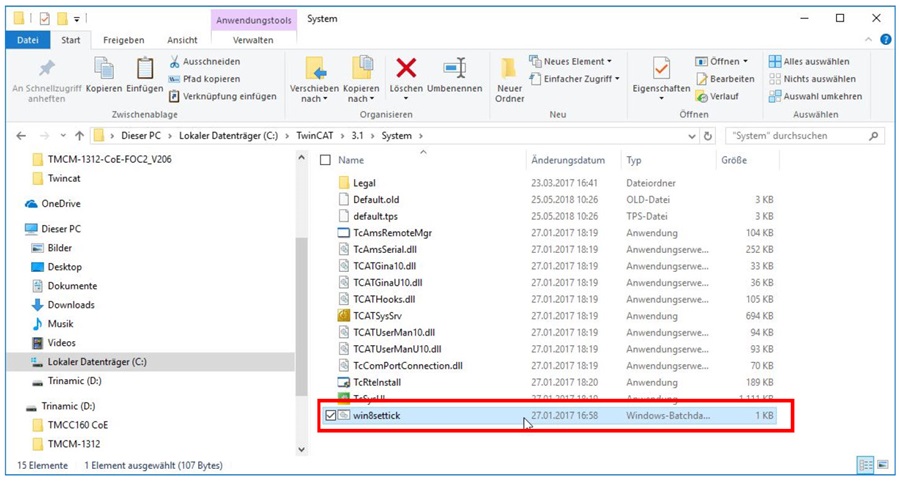This screenshot has width=900, height=481.
Task: Click the red Löschen delete icon
Action: click(406, 69)
